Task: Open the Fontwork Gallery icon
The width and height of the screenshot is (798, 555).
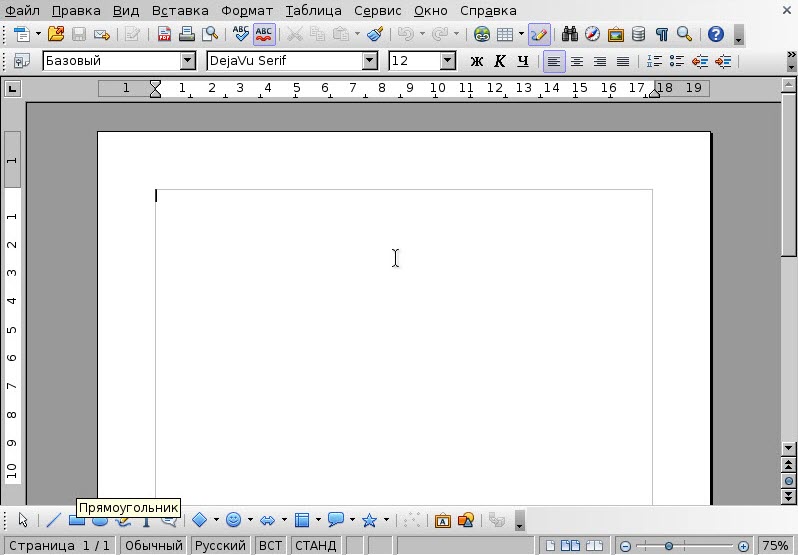Action: point(443,520)
